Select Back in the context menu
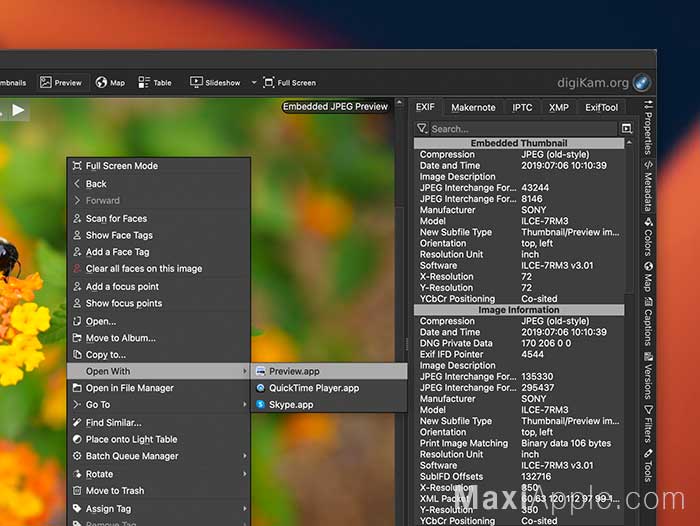700x526 pixels. click(158, 184)
